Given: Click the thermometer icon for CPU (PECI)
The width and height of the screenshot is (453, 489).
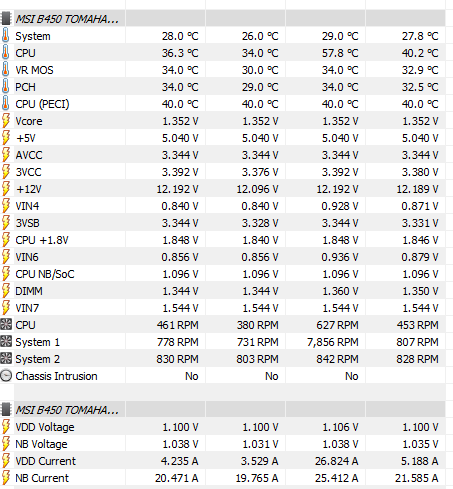Looking at the screenshot, I should [x=6, y=104].
